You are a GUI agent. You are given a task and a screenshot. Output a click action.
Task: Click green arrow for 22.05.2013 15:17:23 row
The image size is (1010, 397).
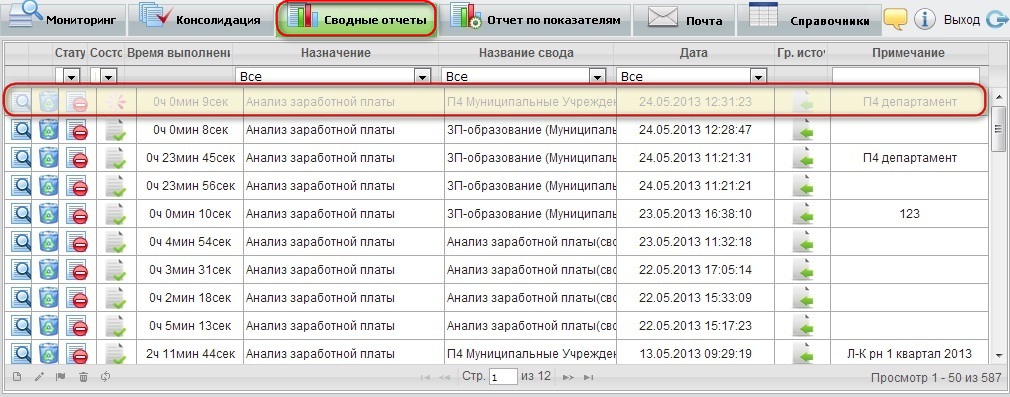[802, 327]
